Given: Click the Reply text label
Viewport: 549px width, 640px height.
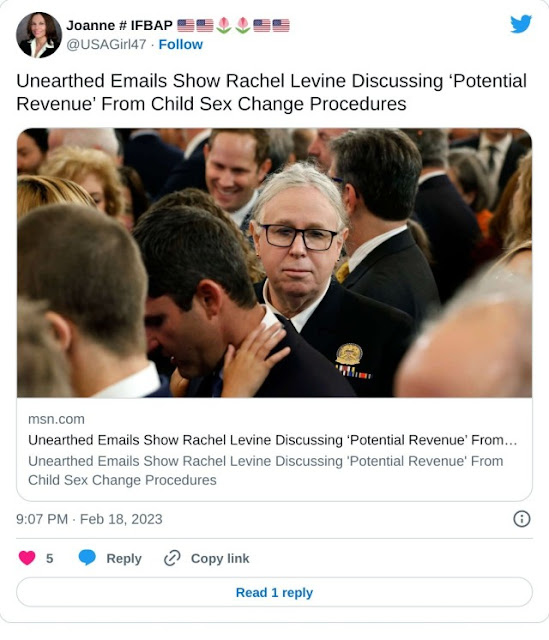Looking at the screenshot, I should [124, 558].
